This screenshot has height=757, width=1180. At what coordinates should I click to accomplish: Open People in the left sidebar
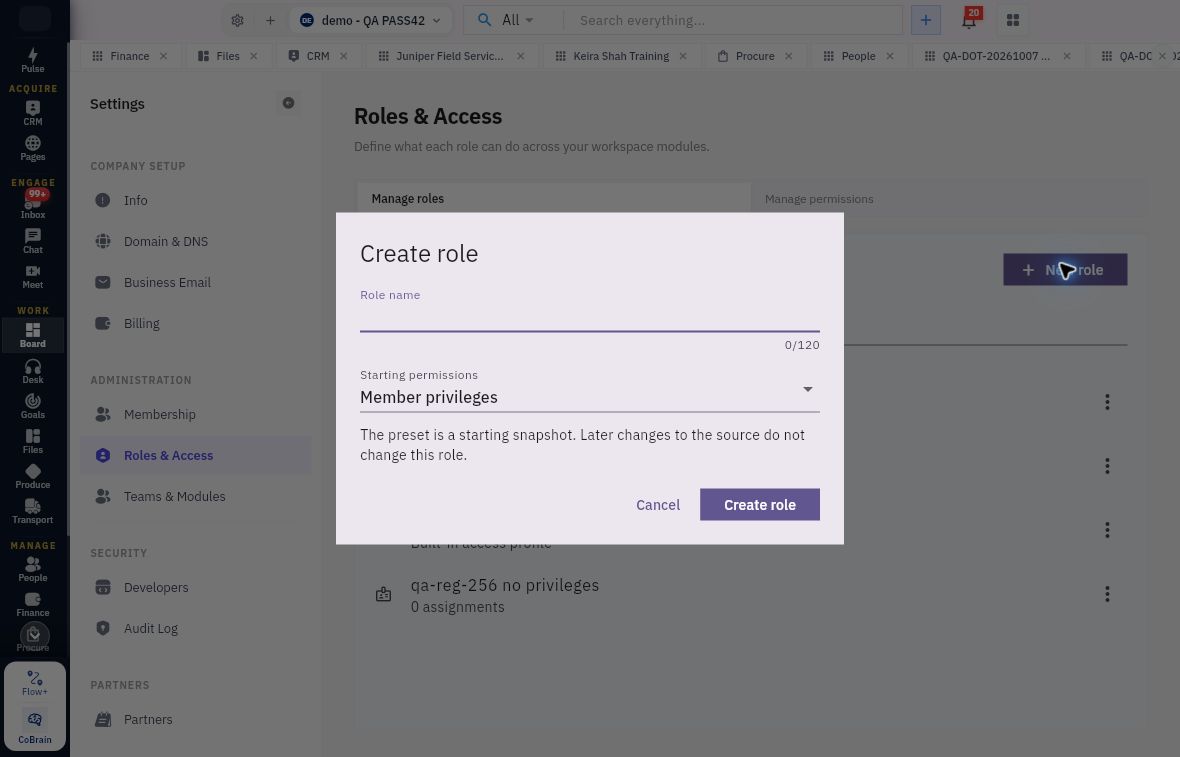(32, 569)
